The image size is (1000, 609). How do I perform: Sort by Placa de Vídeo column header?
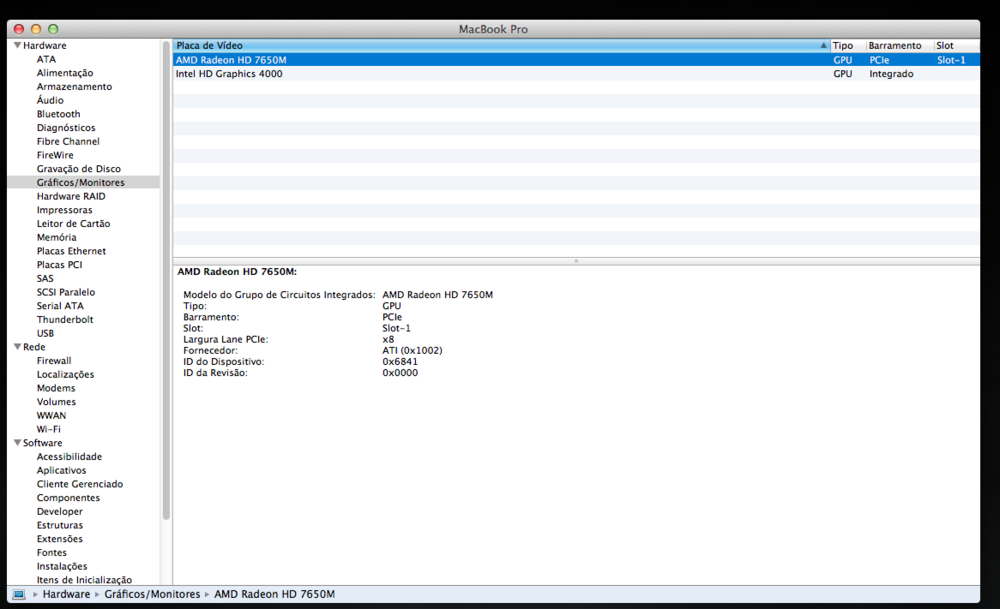coord(500,46)
